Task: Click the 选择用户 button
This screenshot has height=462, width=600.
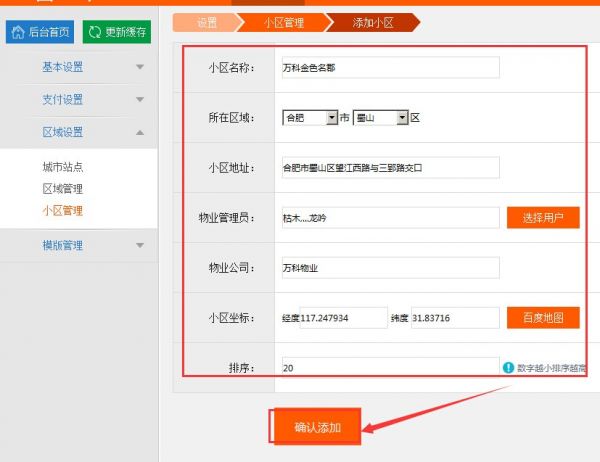Action: coord(543,218)
